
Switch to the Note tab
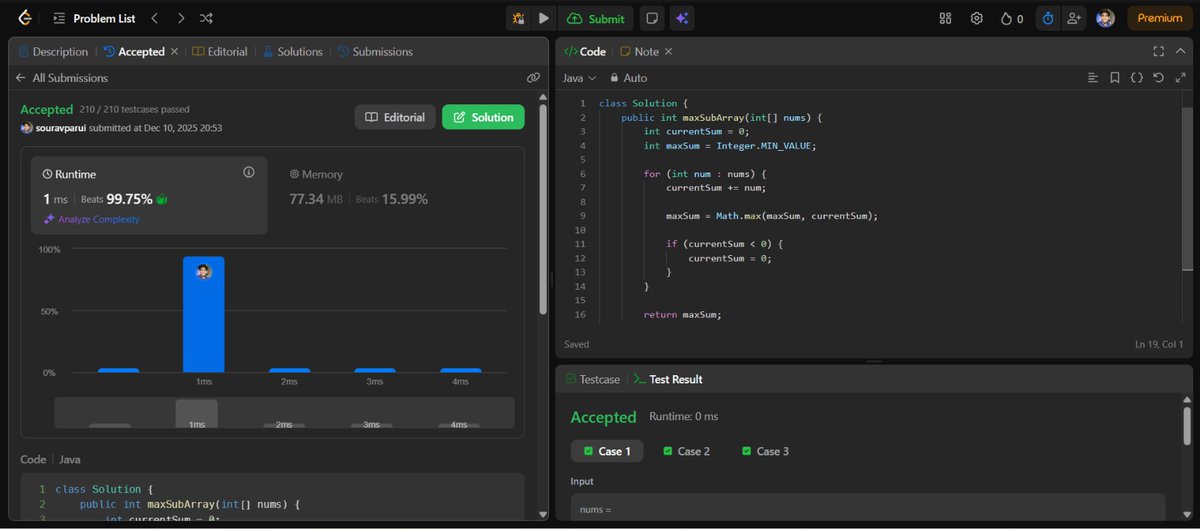640,51
